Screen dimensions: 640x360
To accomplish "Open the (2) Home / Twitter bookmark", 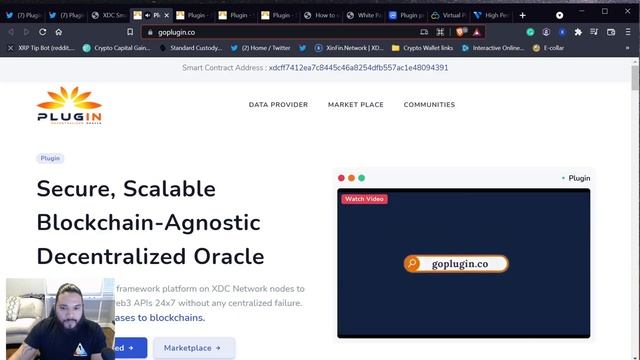I will pyautogui.click(x=260, y=48).
